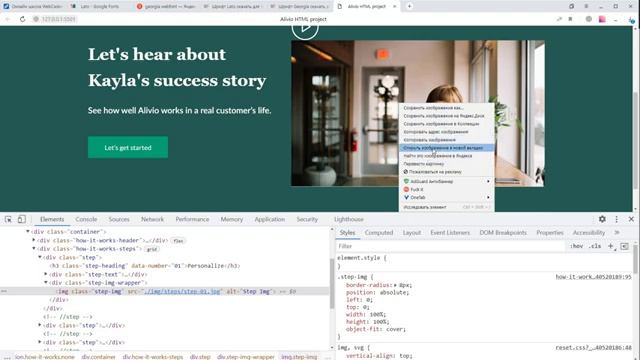Image resolution: width=640 pixels, height=360 pixels.
Task: Click the site info icon in address bar
Action: (x=36, y=19)
